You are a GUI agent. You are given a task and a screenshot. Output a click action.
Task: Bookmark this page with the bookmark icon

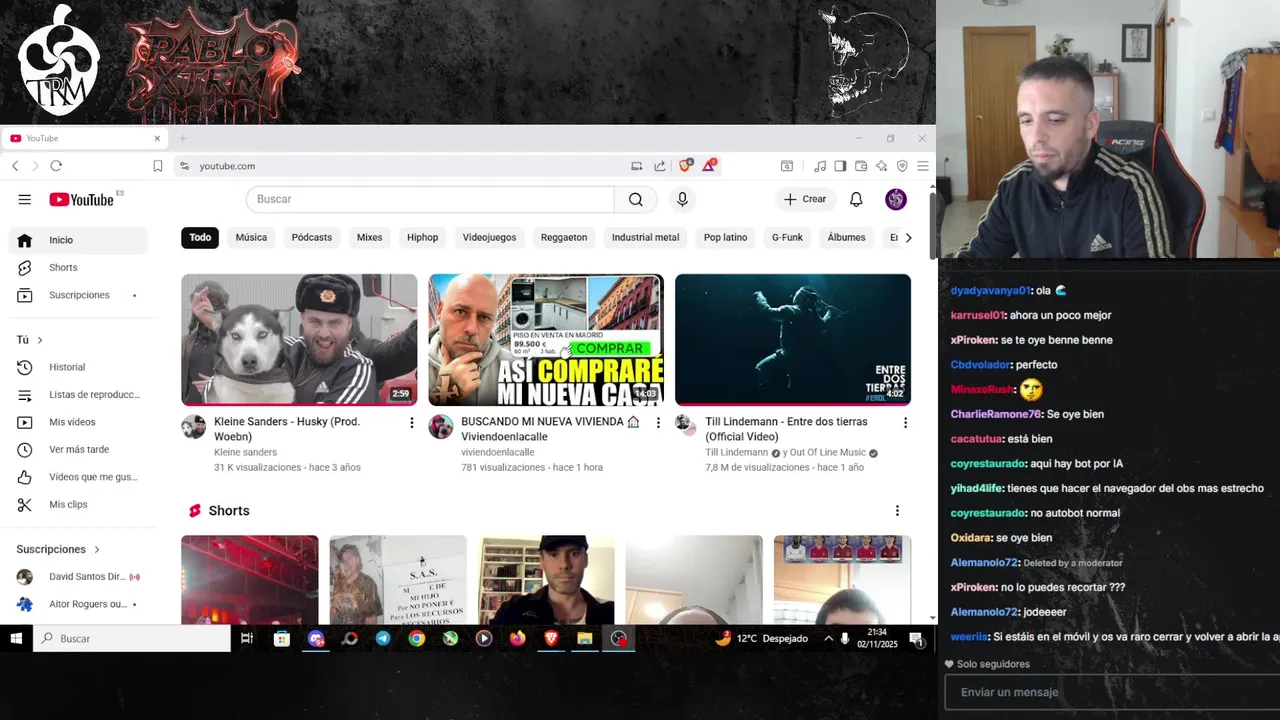point(157,166)
